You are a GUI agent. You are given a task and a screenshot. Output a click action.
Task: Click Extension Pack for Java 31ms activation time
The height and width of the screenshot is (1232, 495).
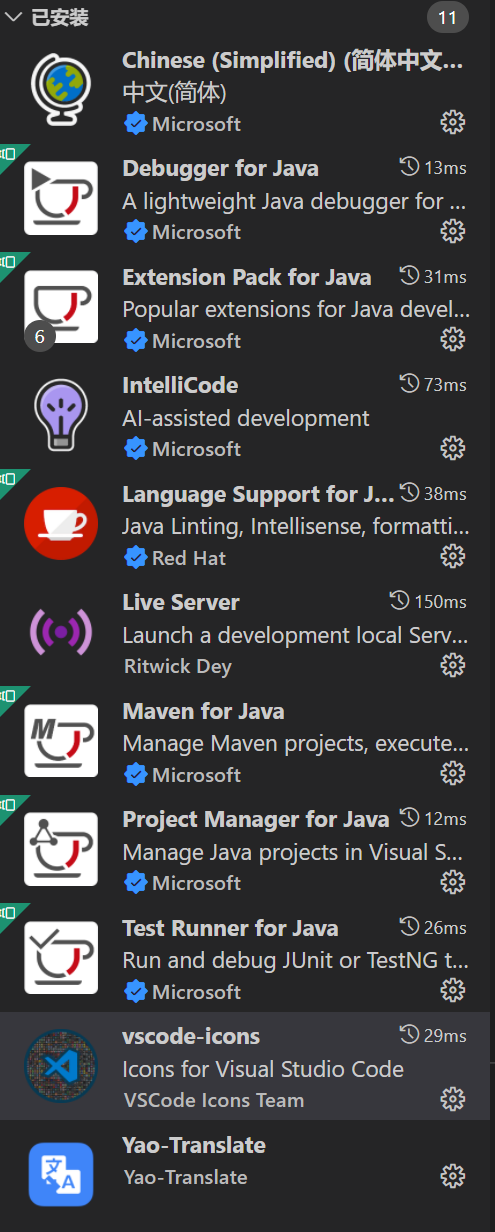[x=432, y=276]
